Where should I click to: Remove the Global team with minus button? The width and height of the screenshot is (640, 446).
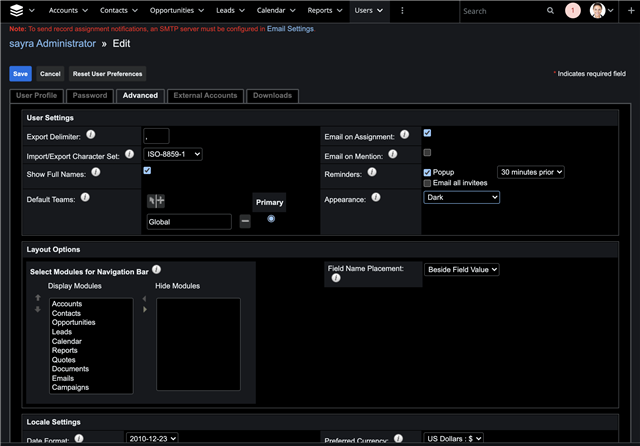point(245,221)
